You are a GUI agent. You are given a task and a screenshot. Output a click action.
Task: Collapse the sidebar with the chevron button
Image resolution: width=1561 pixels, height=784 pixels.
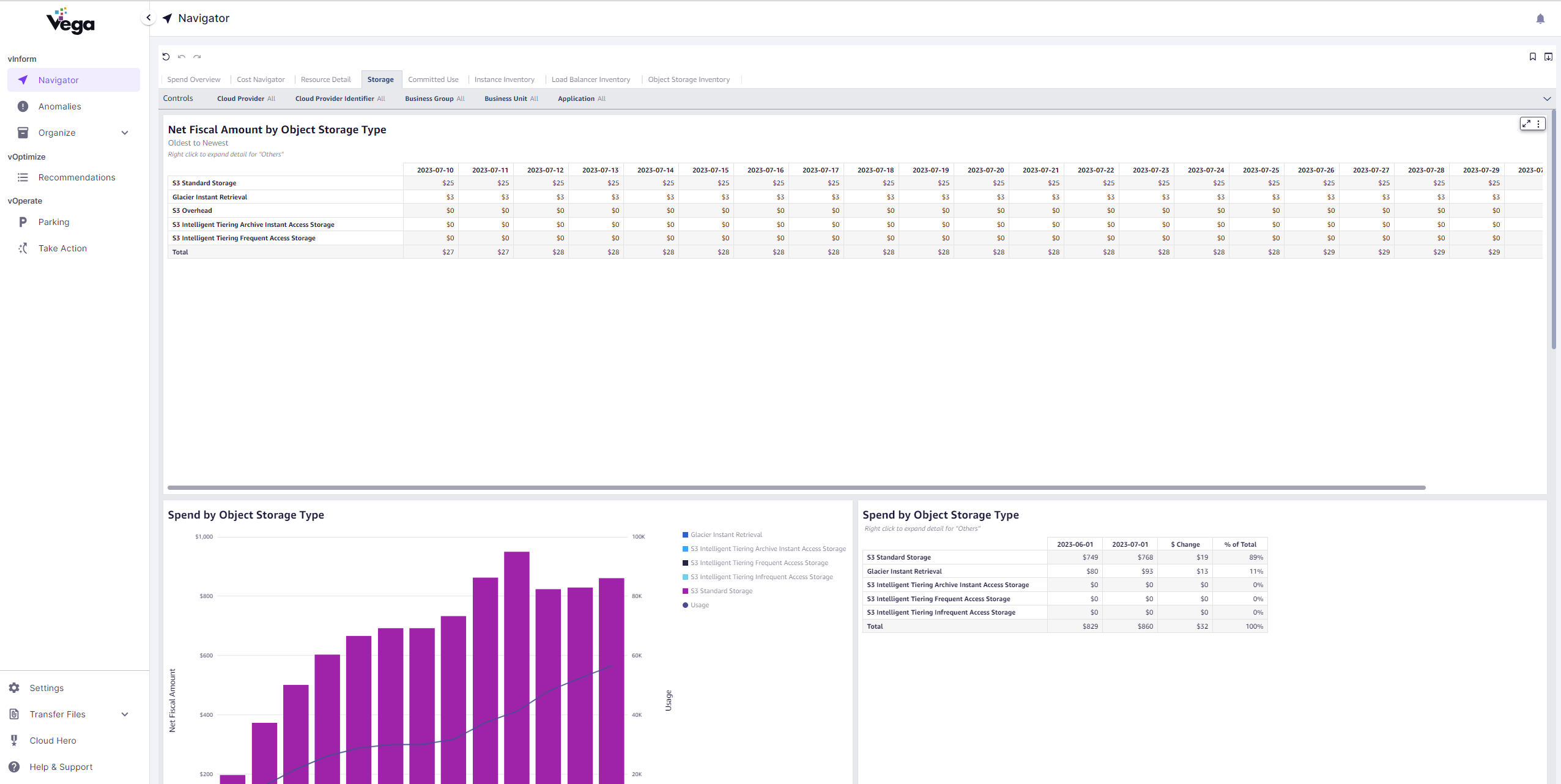point(148,18)
